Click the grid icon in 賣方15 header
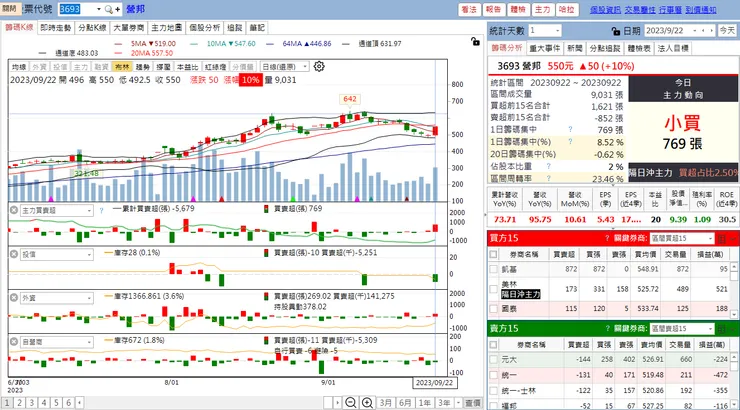The width and height of the screenshot is (740, 410). (x=722, y=329)
